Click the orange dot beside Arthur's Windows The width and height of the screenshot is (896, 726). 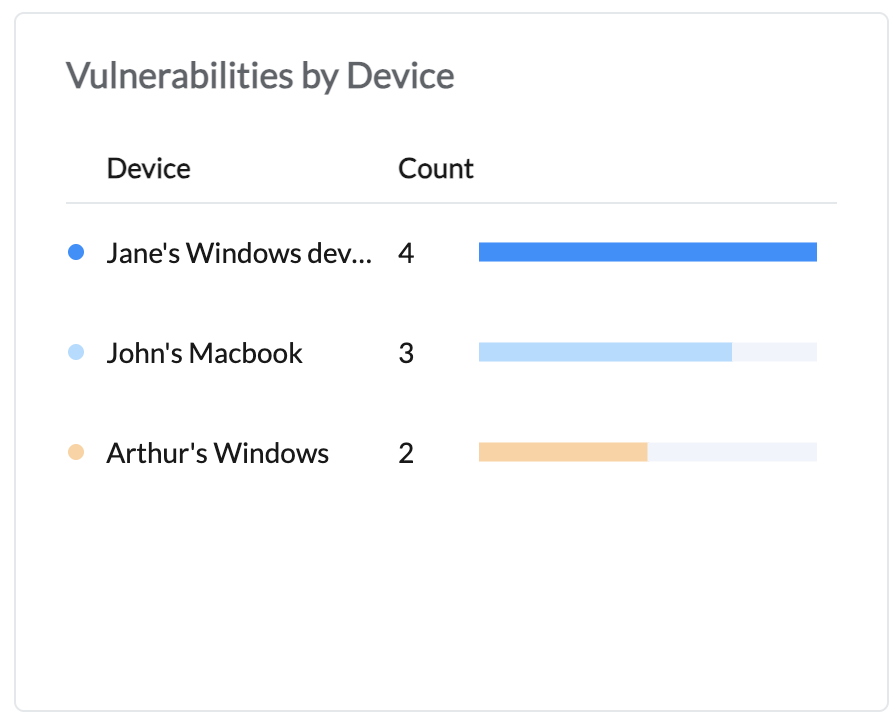(x=75, y=453)
